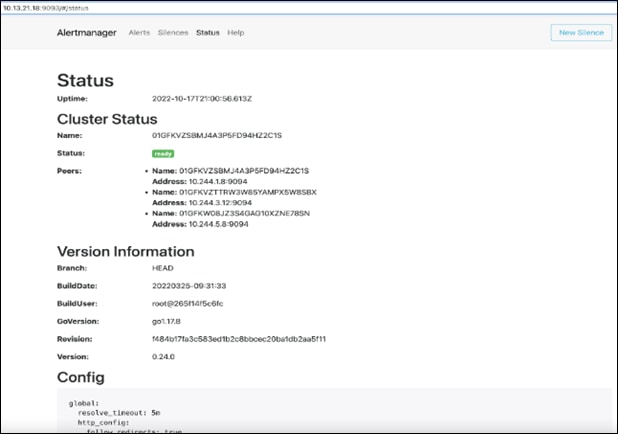Click the BuildUser label
The height and width of the screenshot is (434, 618).
point(77,304)
